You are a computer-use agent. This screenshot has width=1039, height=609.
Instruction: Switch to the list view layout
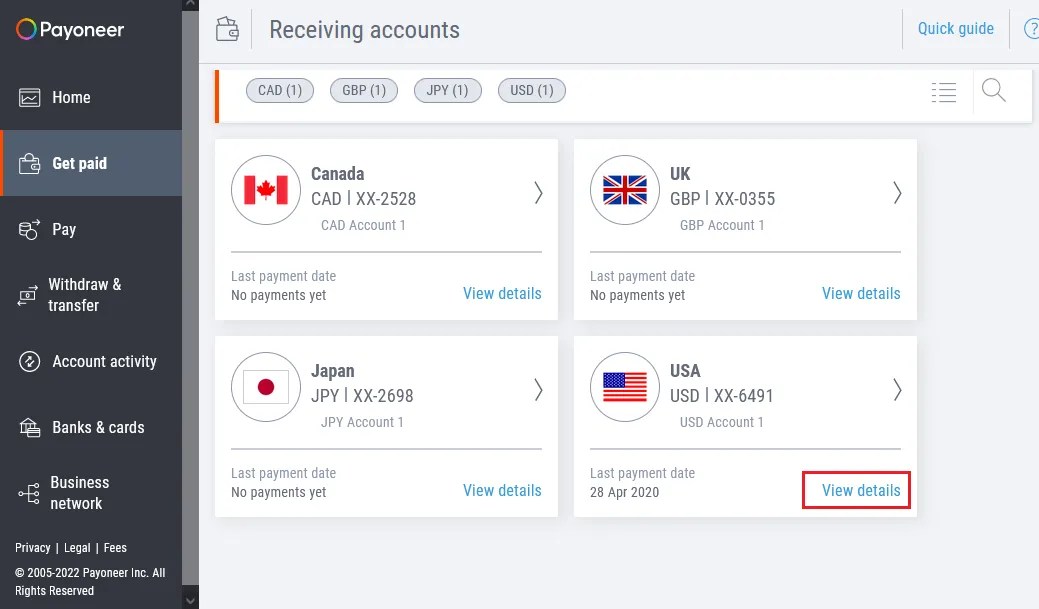click(x=943, y=90)
